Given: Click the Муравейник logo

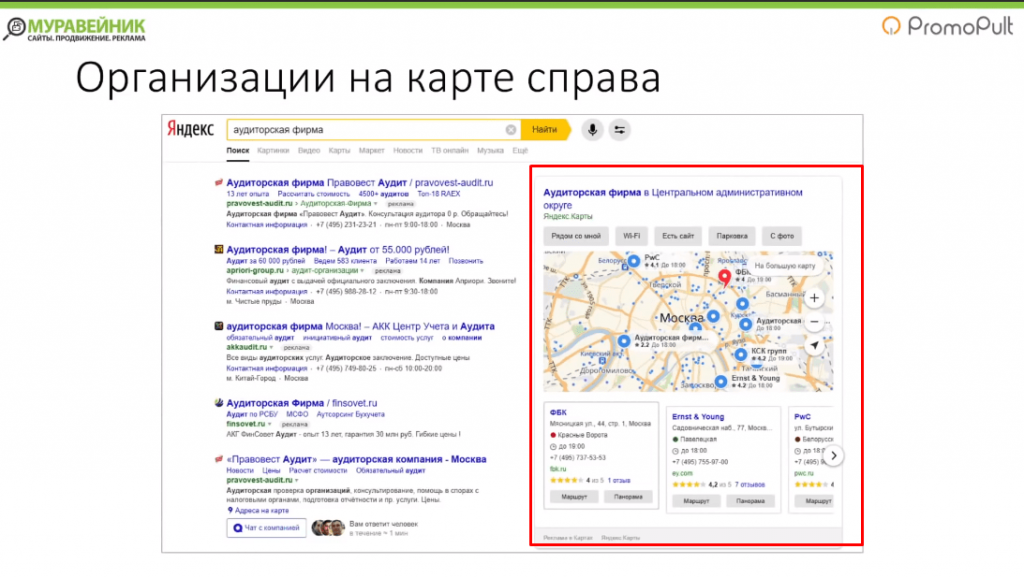Looking at the screenshot, I should tap(74, 29).
